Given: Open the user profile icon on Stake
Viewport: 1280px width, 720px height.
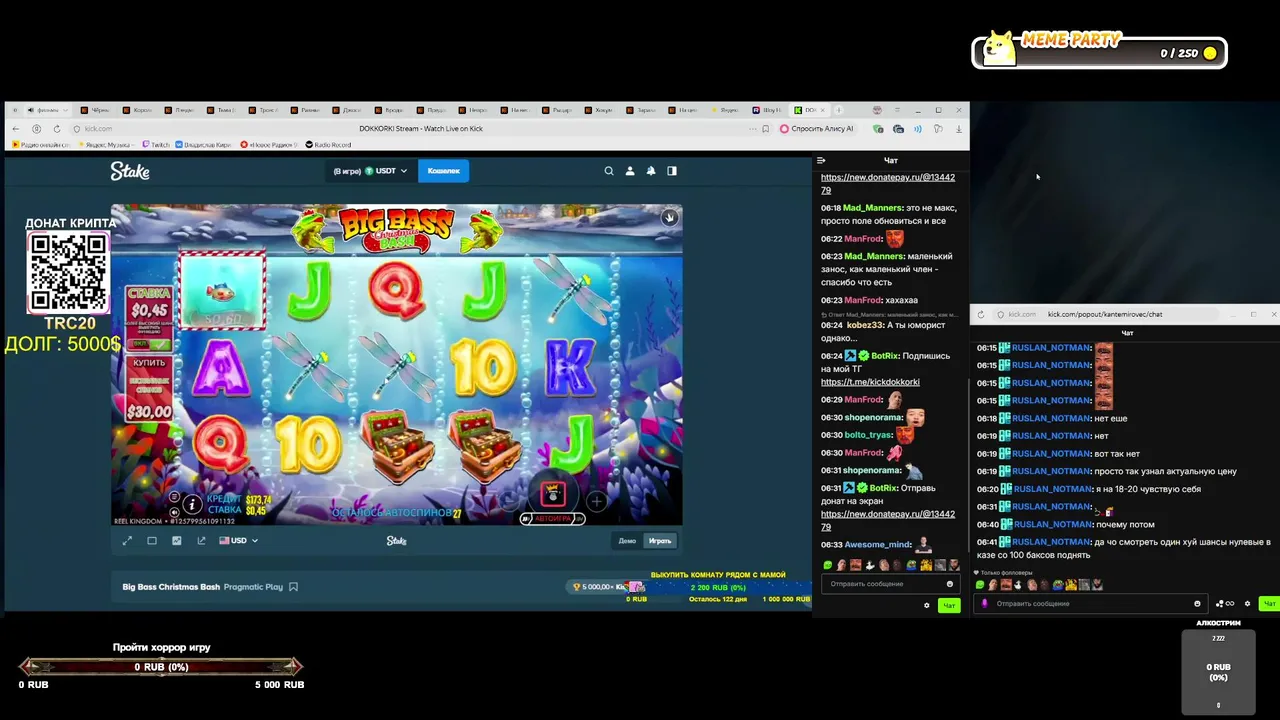Looking at the screenshot, I should 630,171.
